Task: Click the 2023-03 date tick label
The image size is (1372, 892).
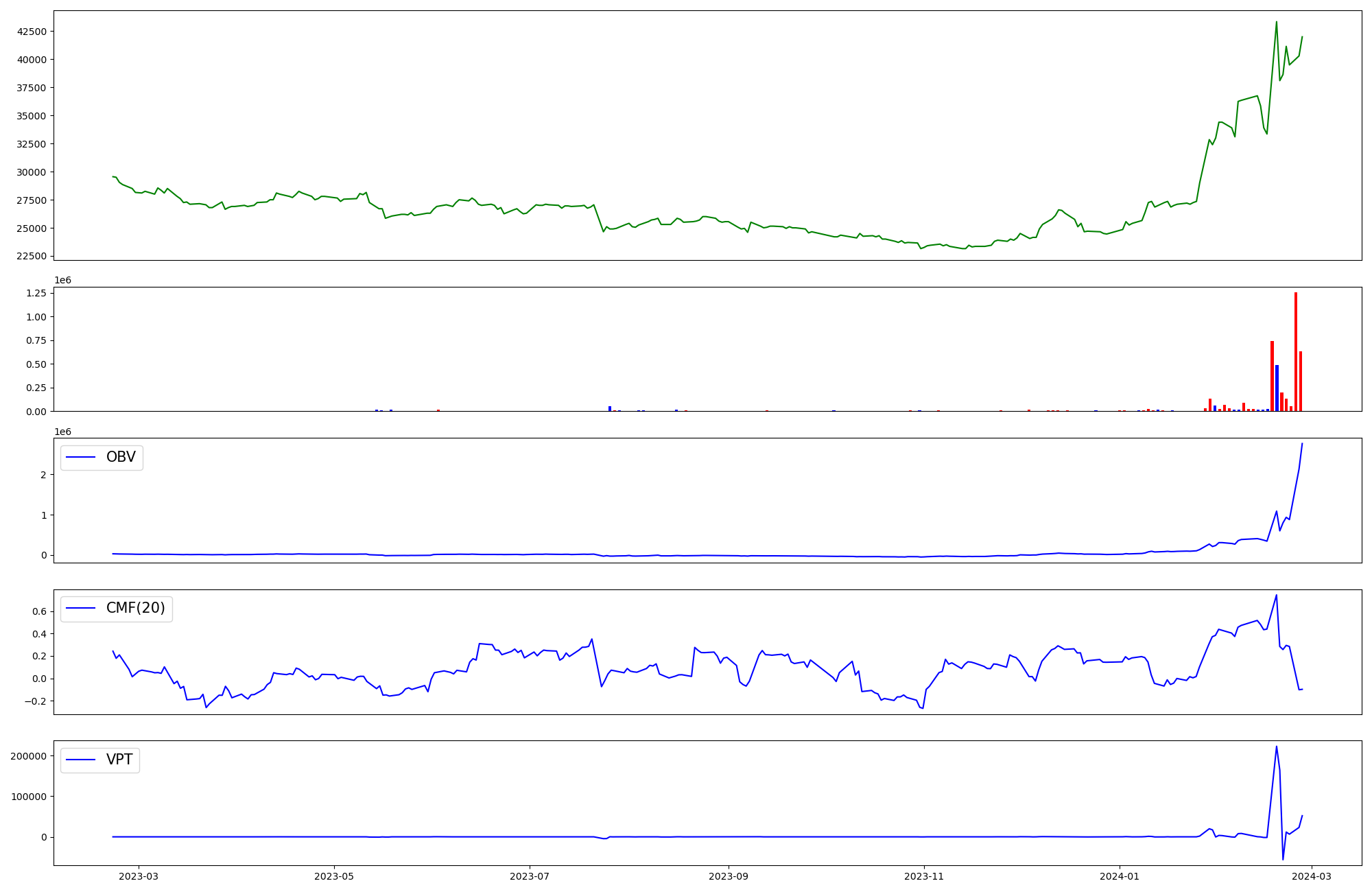Action: click(139, 876)
